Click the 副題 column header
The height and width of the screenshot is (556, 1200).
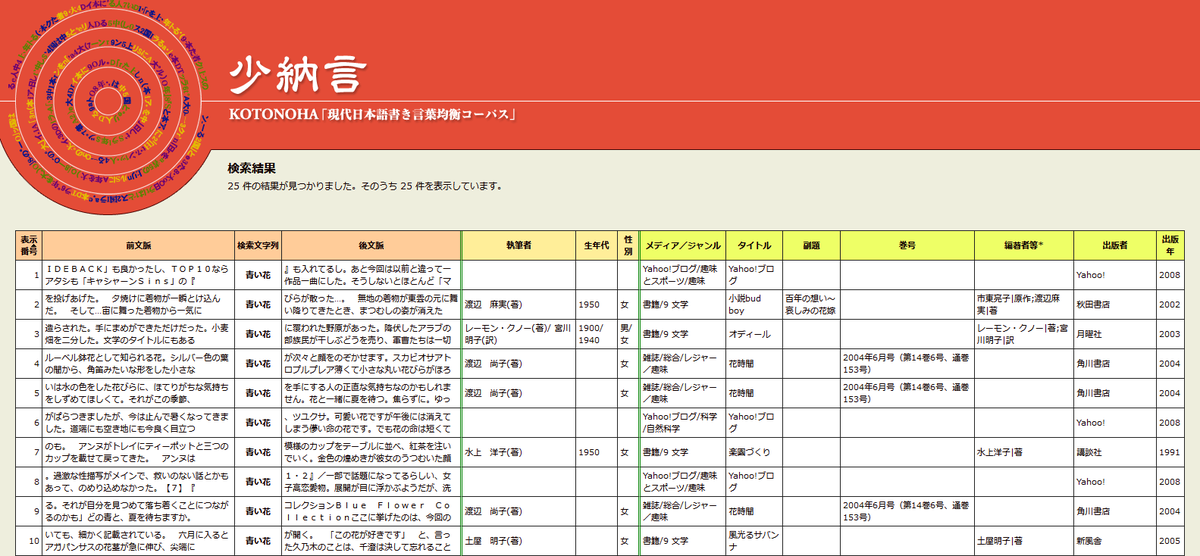pyautogui.click(x=811, y=244)
